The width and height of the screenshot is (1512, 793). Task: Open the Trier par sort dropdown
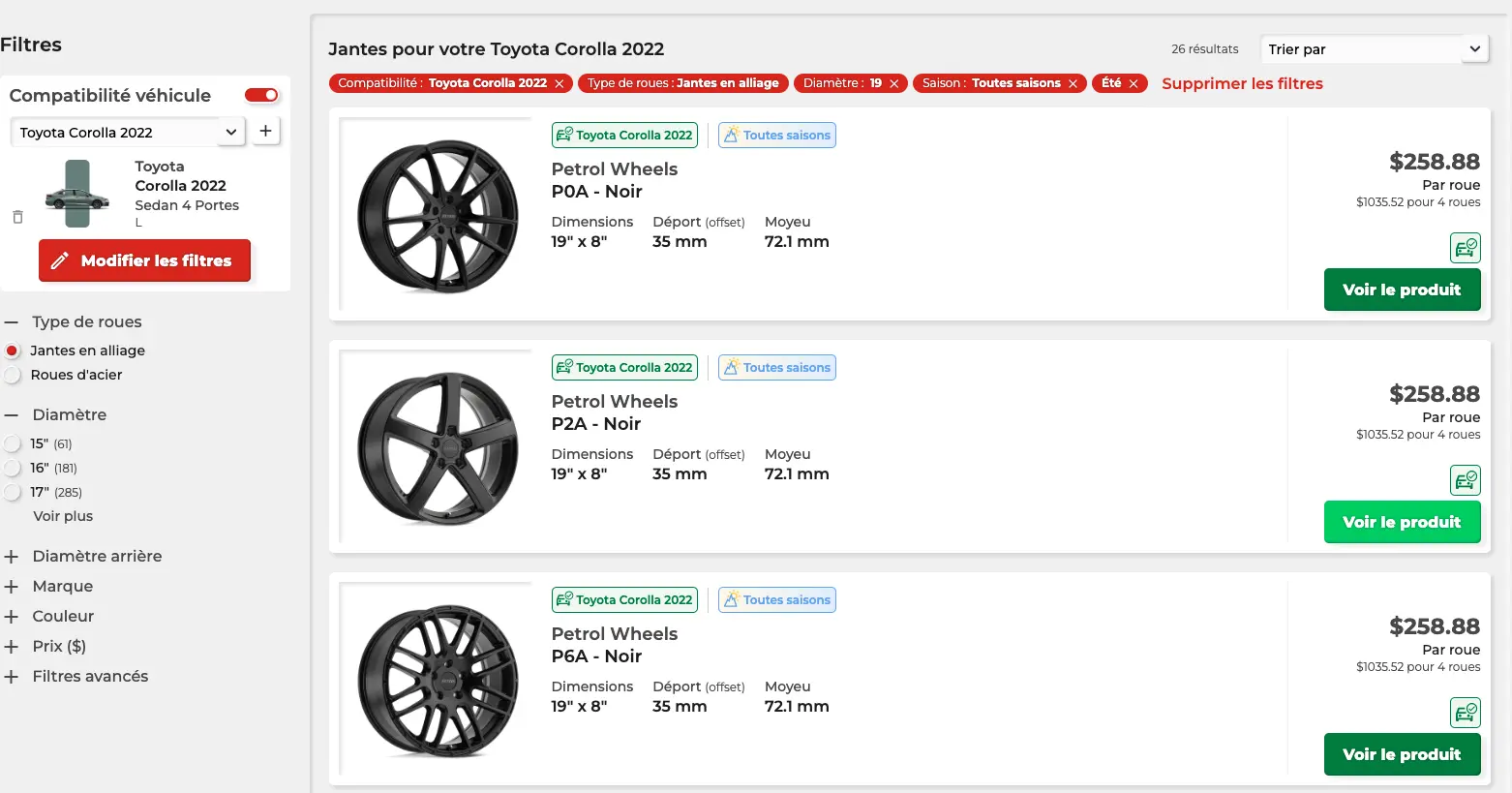[1374, 49]
